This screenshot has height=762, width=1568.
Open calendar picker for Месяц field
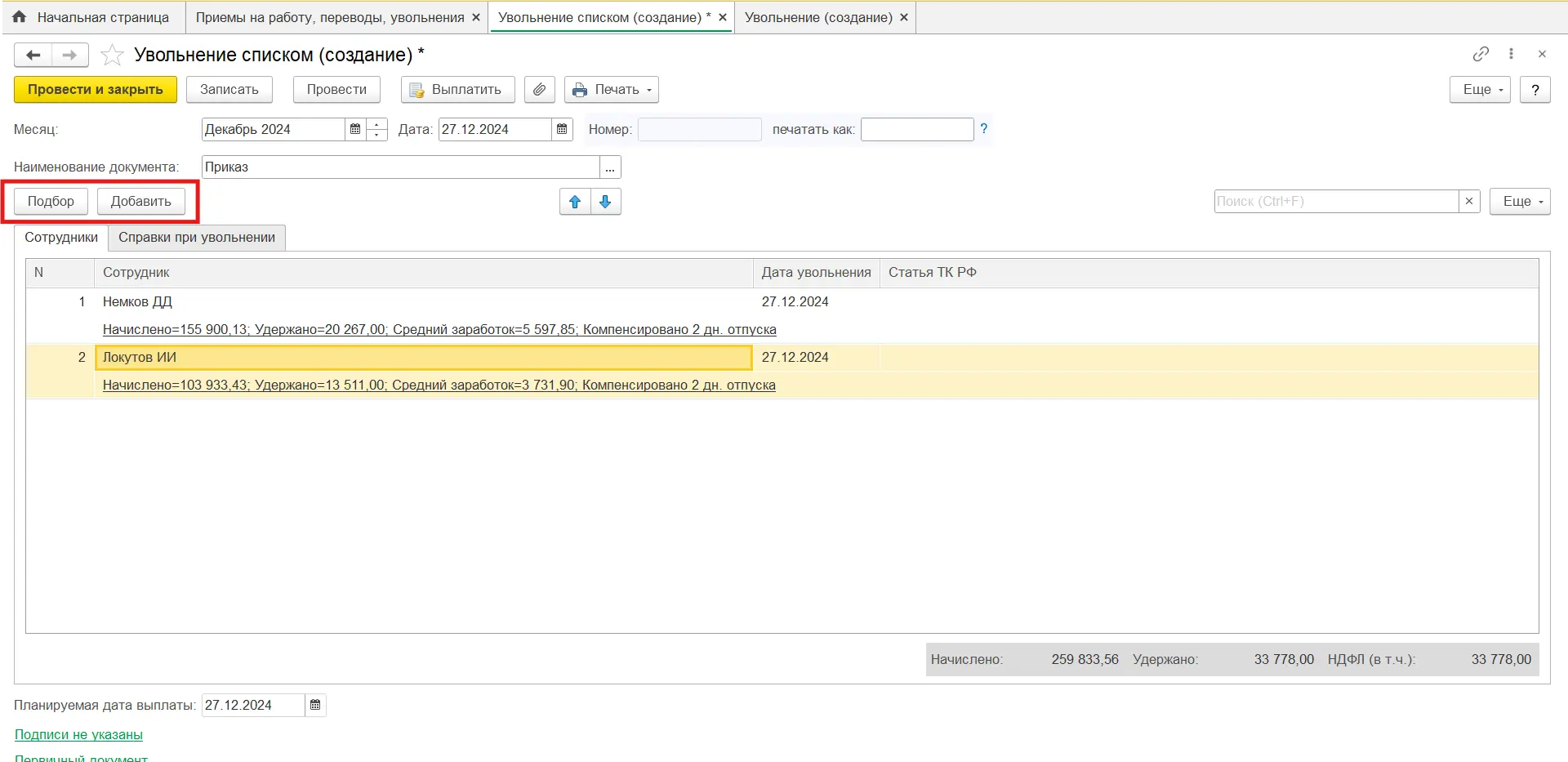pos(355,130)
